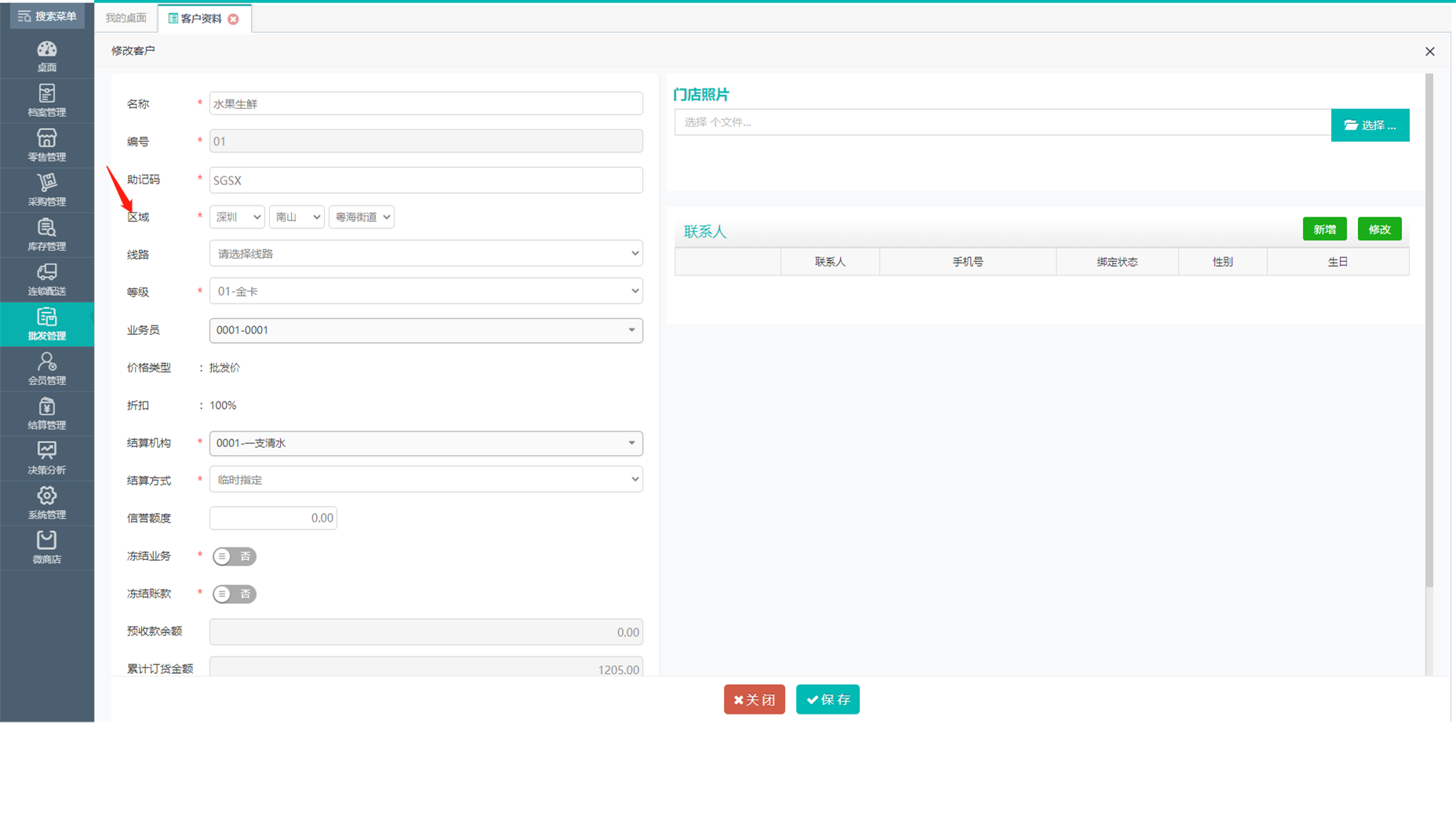Switch to the 我的桌面 tab
The width and height of the screenshot is (1456, 822).
click(x=126, y=18)
